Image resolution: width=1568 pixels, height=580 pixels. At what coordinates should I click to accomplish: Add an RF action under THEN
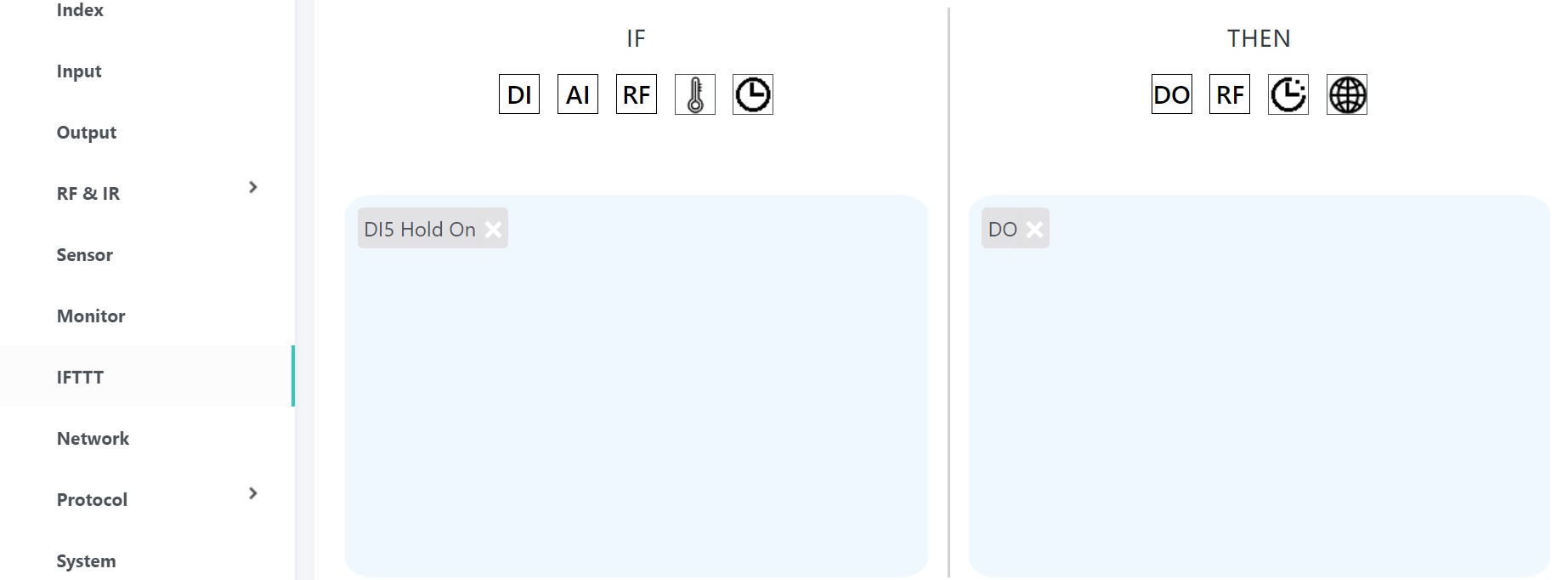(1229, 94)
